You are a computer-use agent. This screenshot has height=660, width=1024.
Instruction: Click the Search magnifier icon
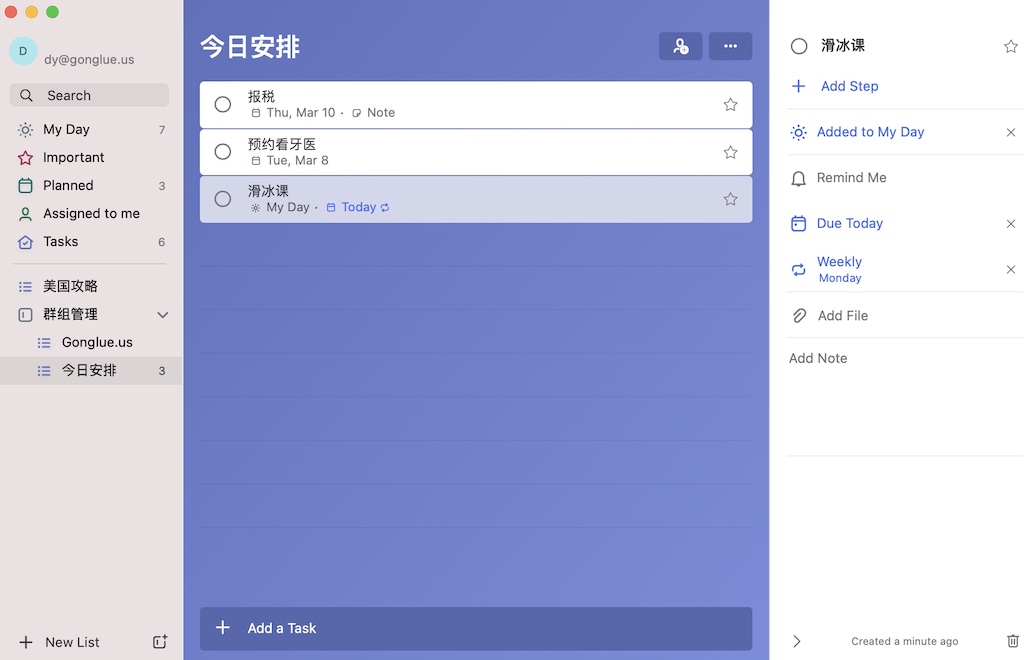point(25,94)
